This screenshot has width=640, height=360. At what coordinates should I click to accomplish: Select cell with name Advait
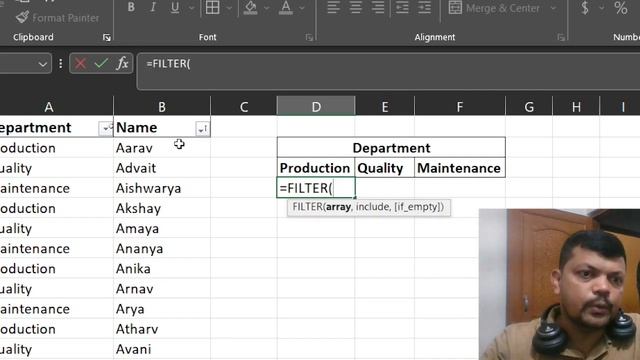pyautogui.click(x=162, y=168)
